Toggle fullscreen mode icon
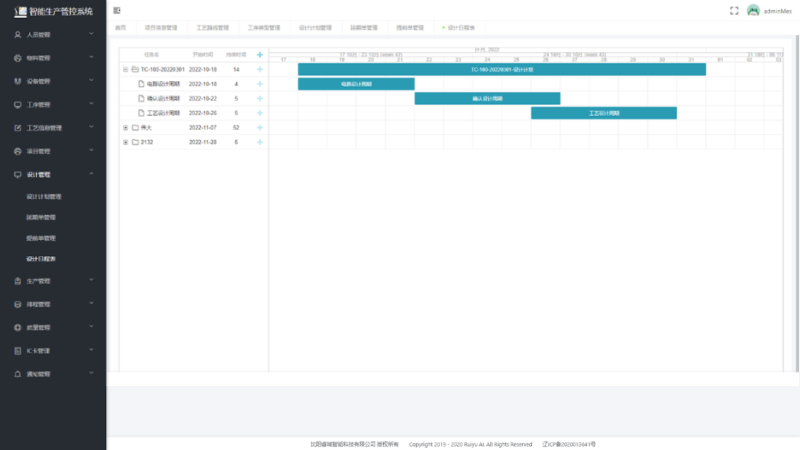The image size is (800, 450). (734, 10)
